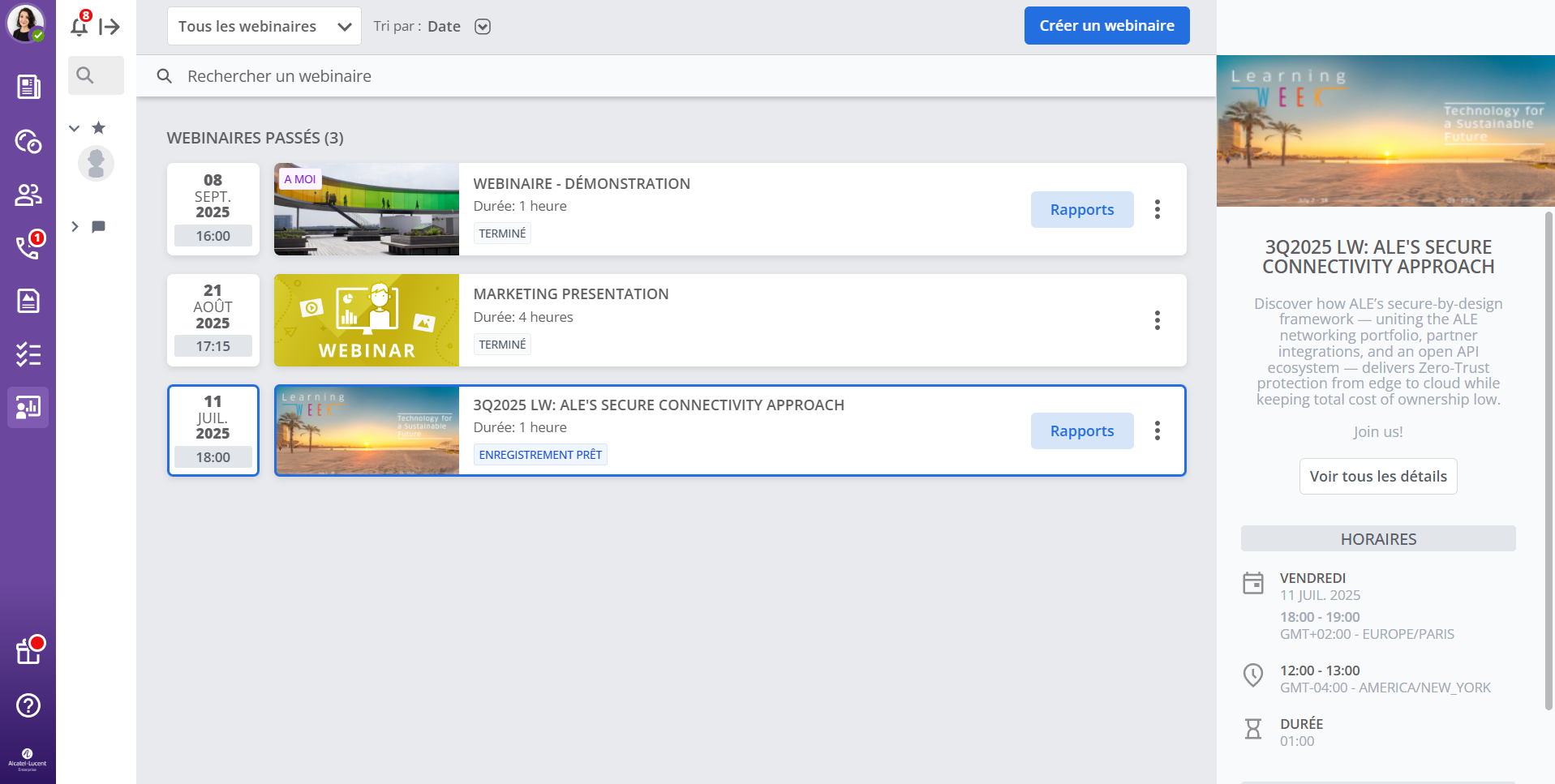Click 'WEBINAIRE - DÉMONSTRATION' title
Image resolution: width=1555 pixels, height=784 pixels.
coord(582,184)
